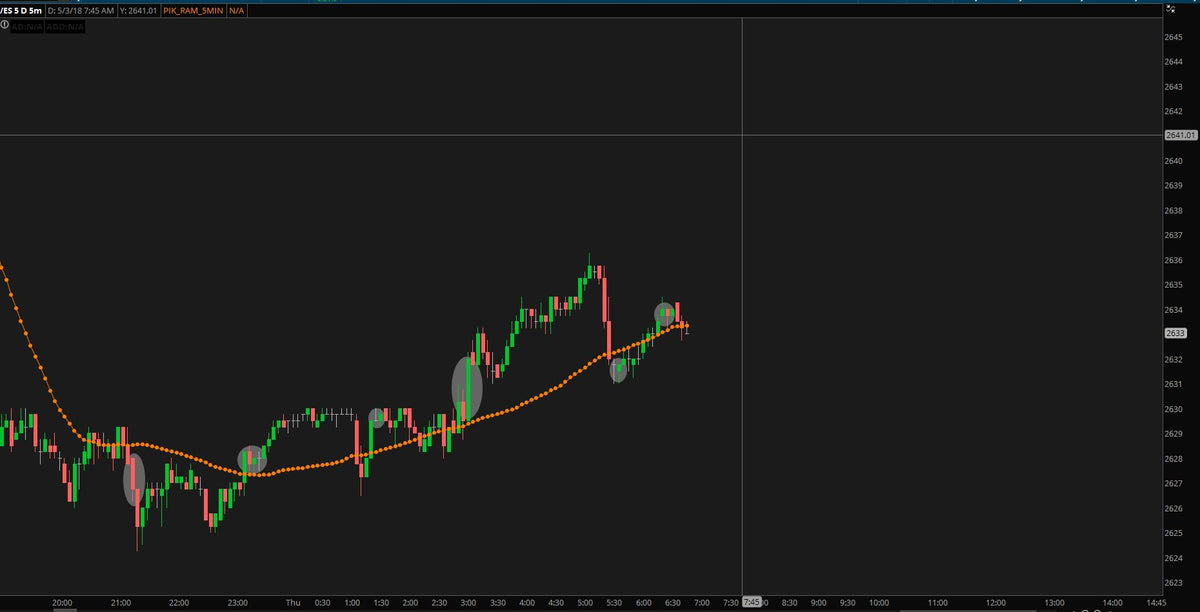Click the 2623 price axis label
The width and height of the screenshot is (1200, 612).
point(1175,583)
